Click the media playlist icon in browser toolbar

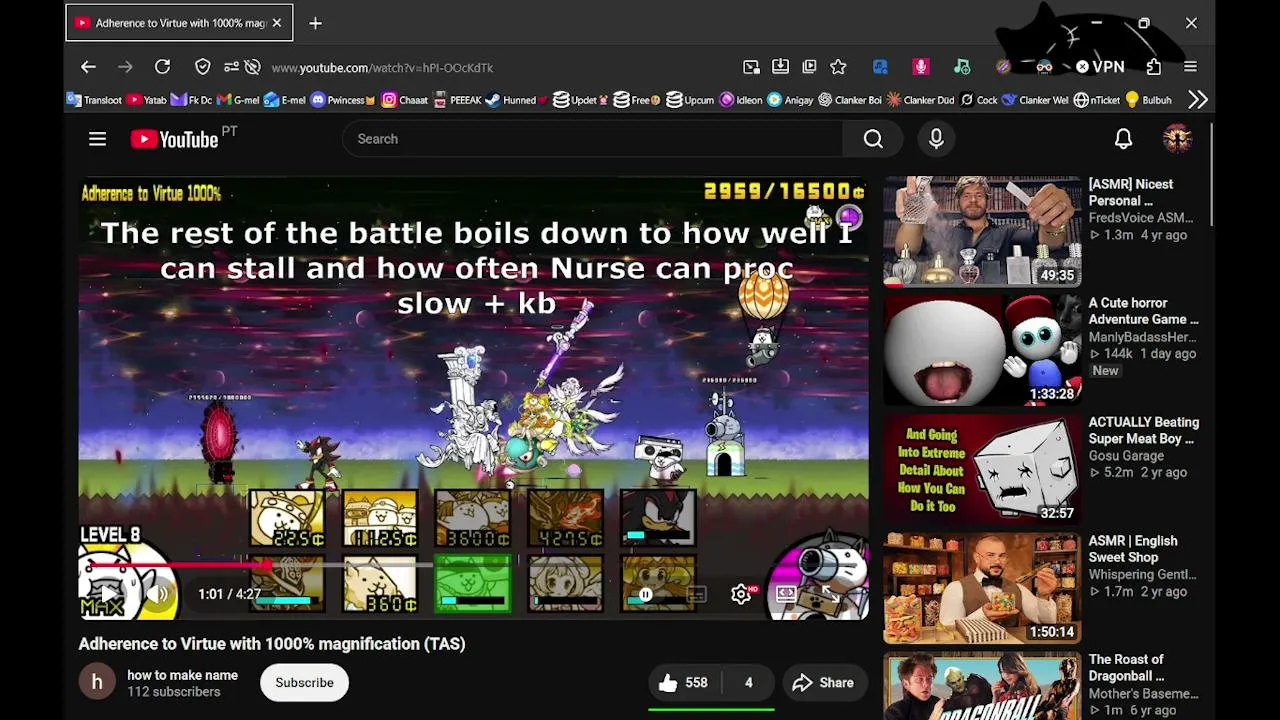(809, 67)
